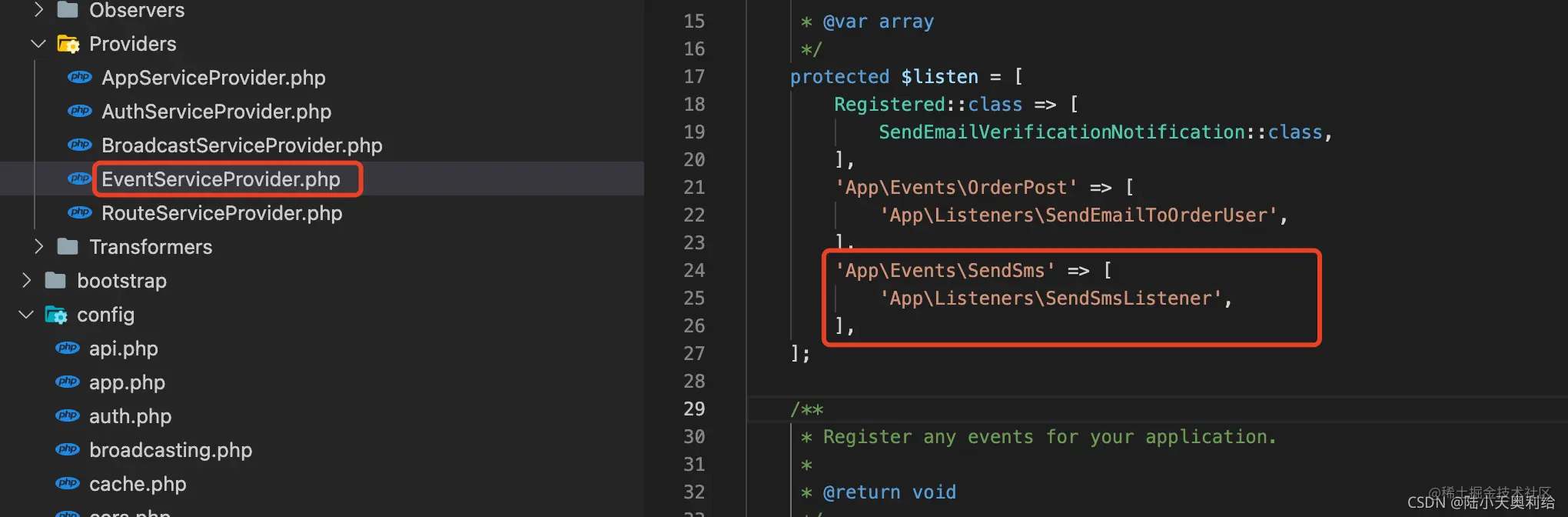Click 'App\Listeners\SendSmsListener' string
The image size is (1568, 517).
(x=1051, y=299)
